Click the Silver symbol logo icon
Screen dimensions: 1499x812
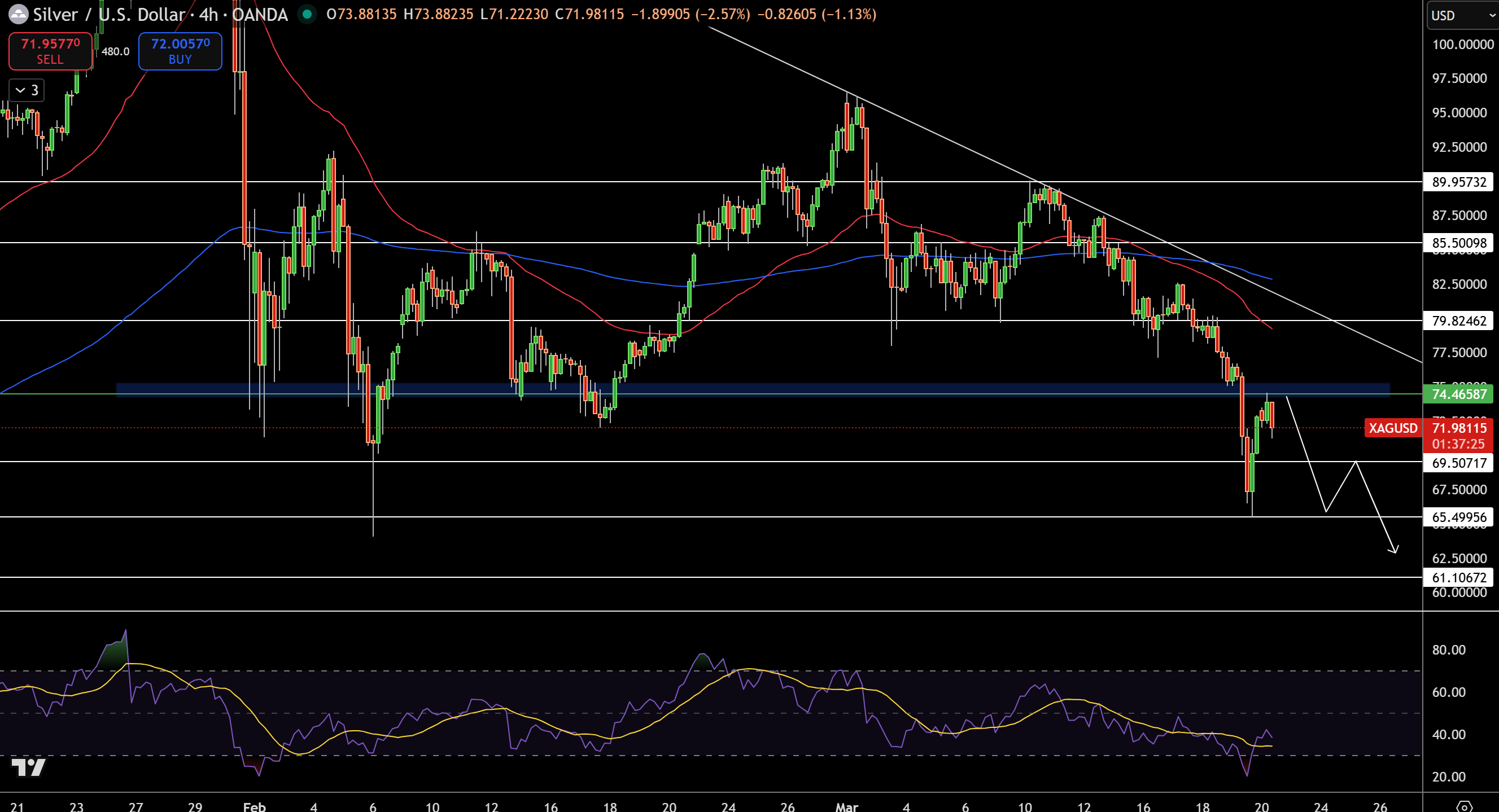tap(19, 14)
